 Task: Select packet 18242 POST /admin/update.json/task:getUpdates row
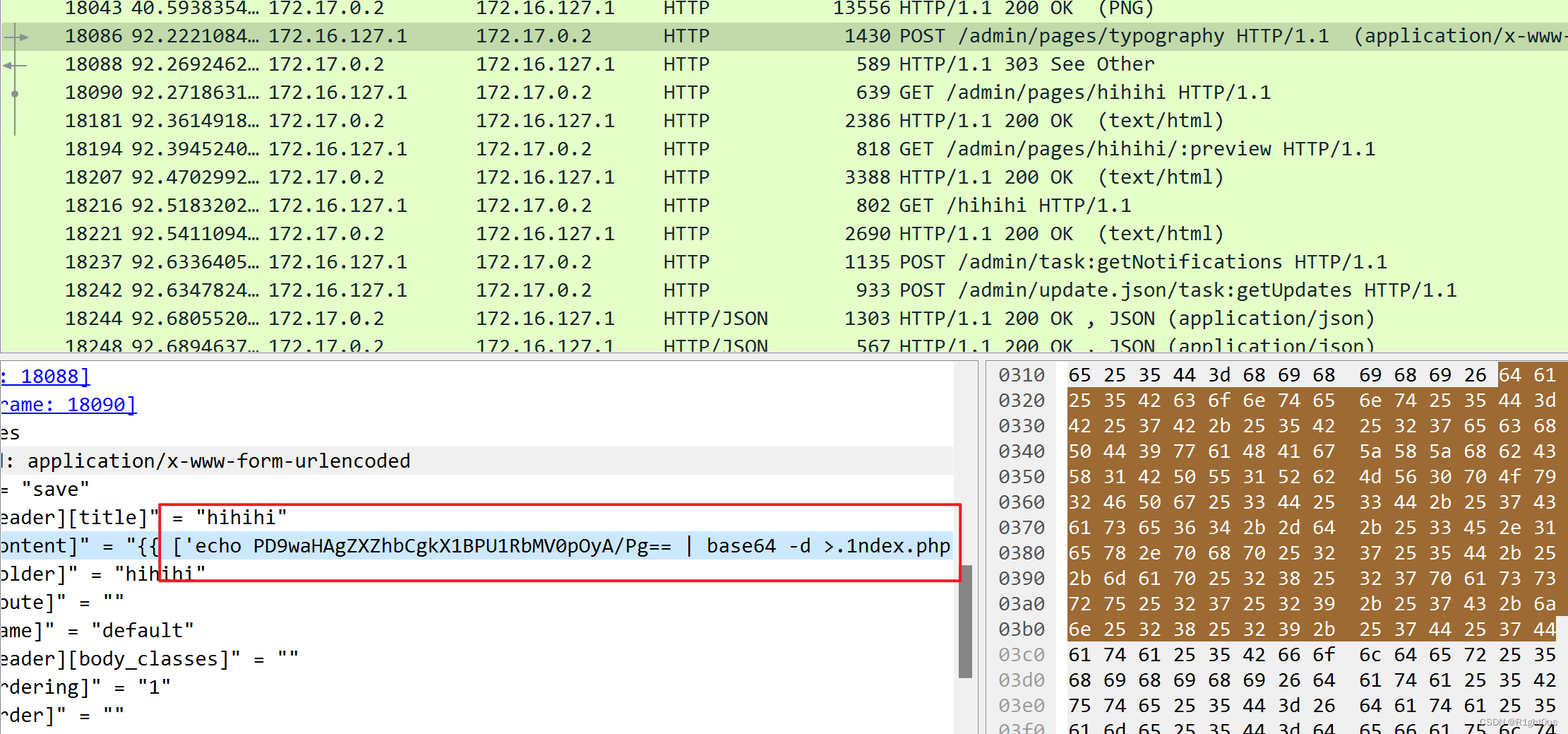coord(784,290)
